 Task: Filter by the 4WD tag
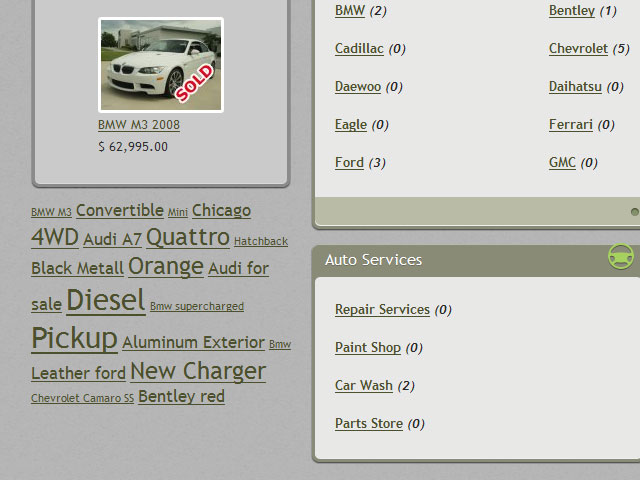pyautogui.click(x=55, y=237)
